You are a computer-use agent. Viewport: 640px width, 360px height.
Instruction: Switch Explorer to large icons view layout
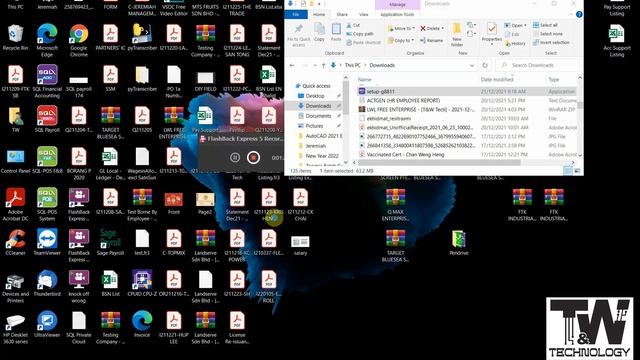coord(577,171)
